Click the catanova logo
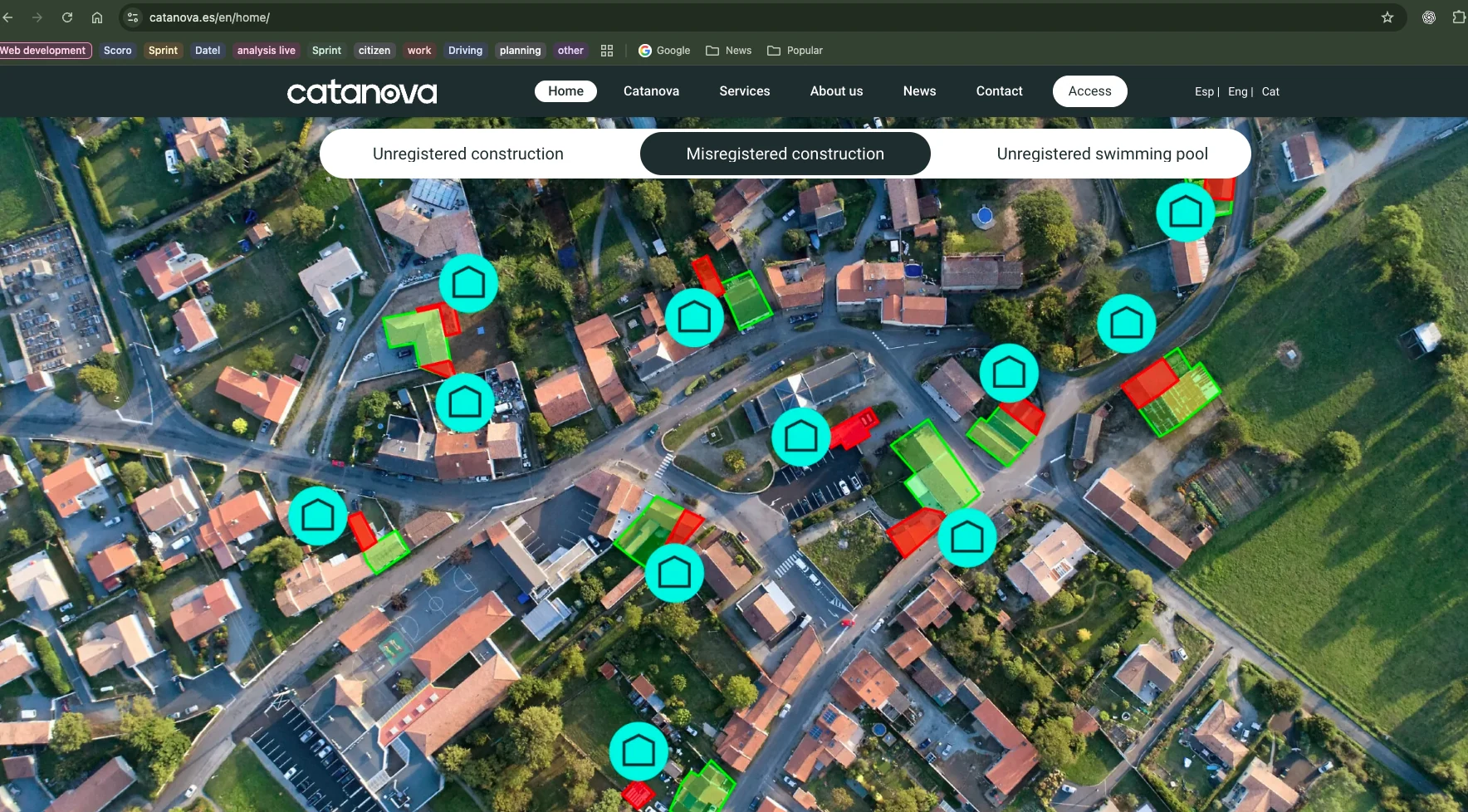 coord(362,91)
